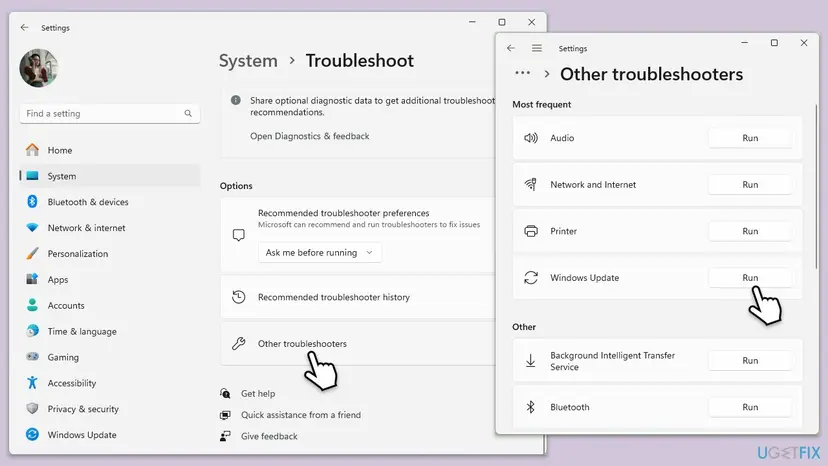Click the Network and Internet troubleshooter icon
This screenshot has height=466, width=828.
[x=531, y=184]
